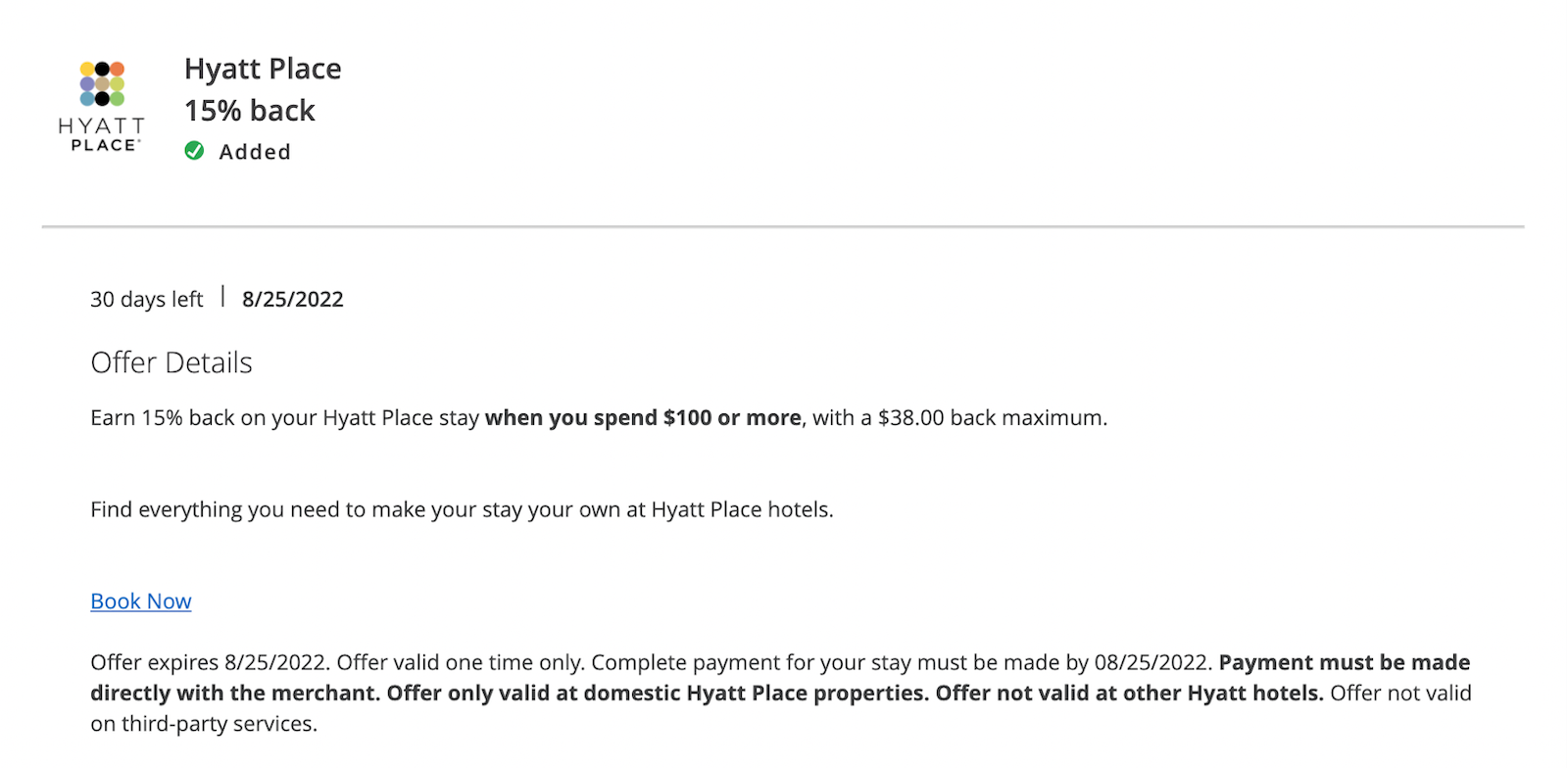1568x768 pixels.
Task: Click the green Added checkmark icon
Action: [194, 151]
